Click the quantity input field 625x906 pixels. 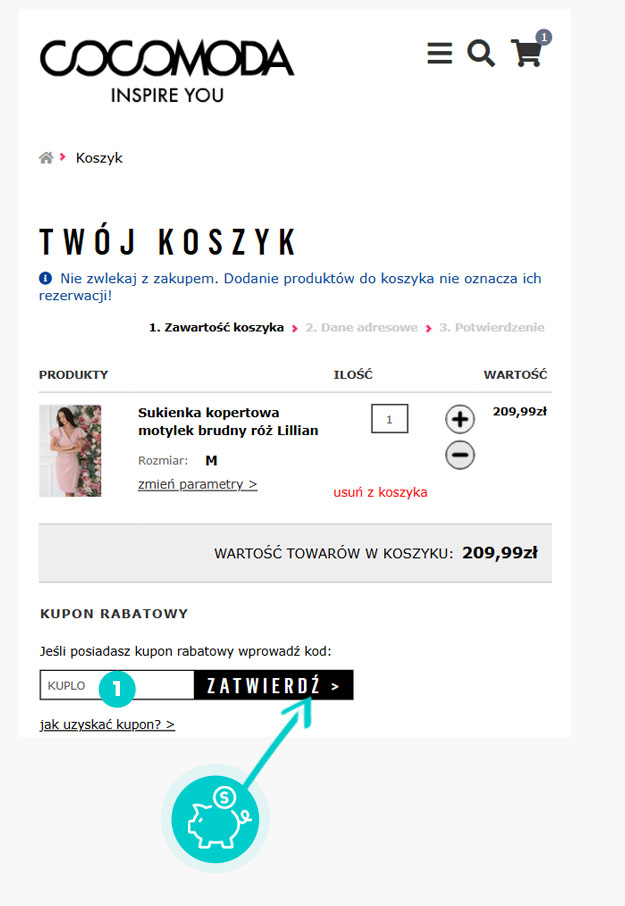click(x=389, y=419)
